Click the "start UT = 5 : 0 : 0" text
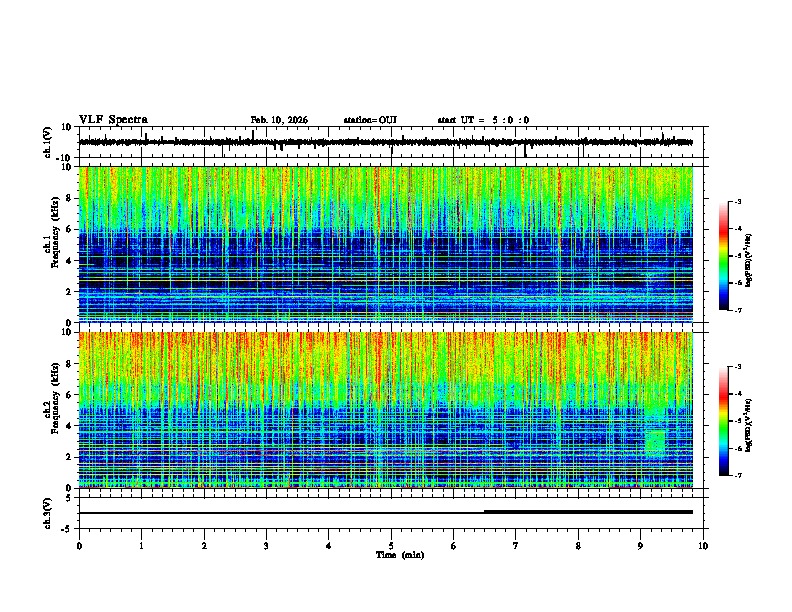The height and width of the screenshot is (612, 792). pos(483,120)
